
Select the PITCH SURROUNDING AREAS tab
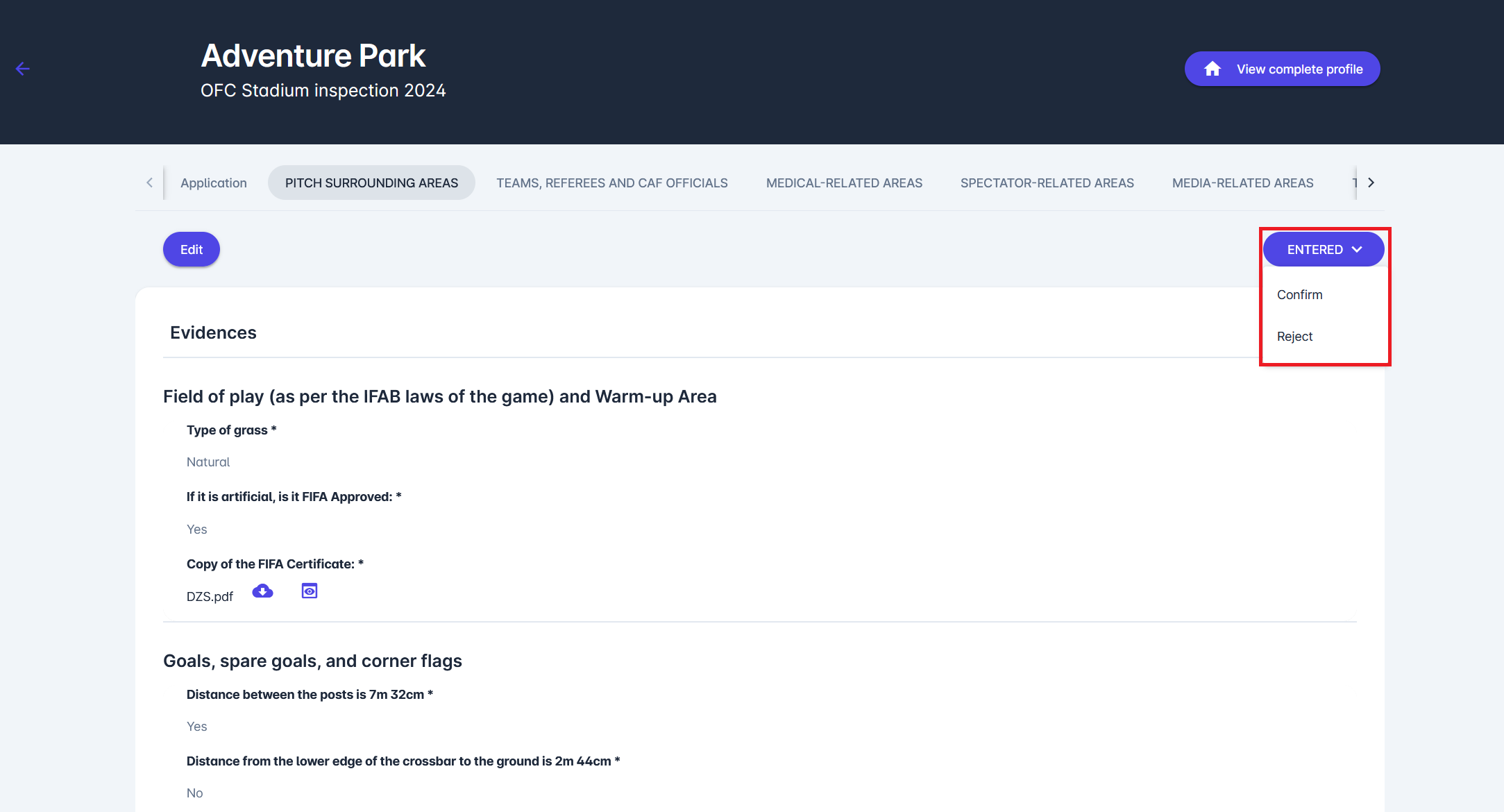point(371,183)
